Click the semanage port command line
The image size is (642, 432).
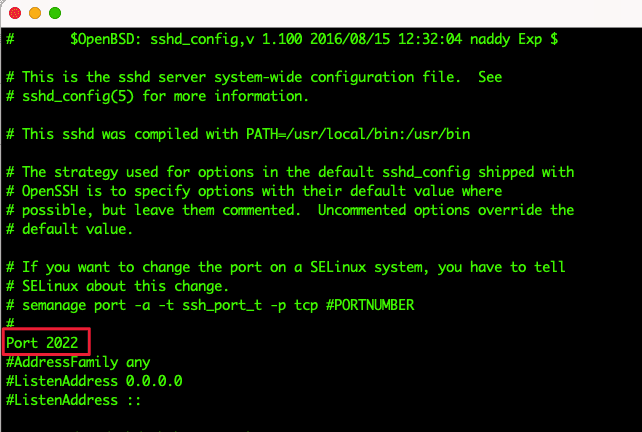coord(210,305)
